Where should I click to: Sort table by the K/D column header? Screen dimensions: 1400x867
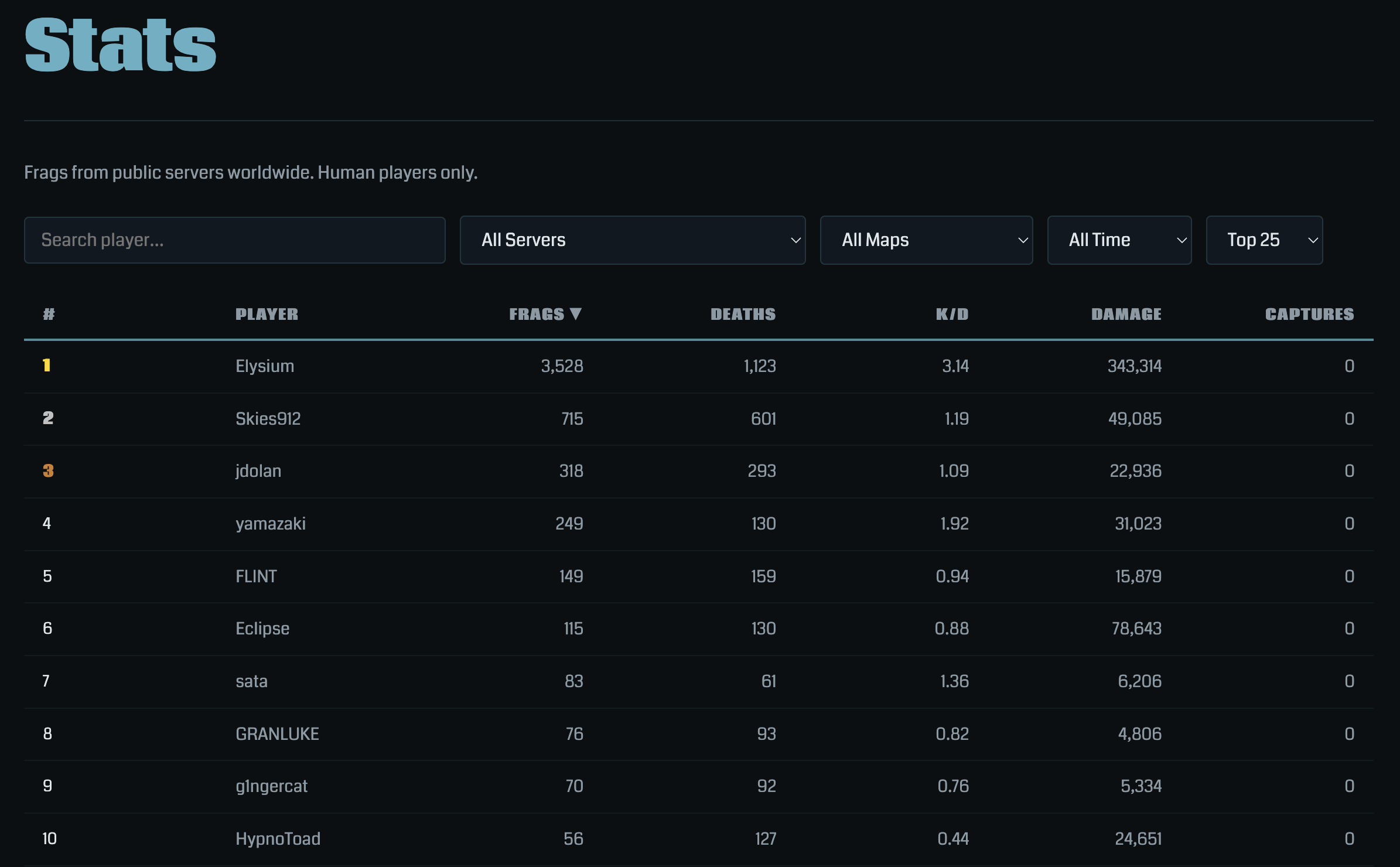tap(952, 315)
